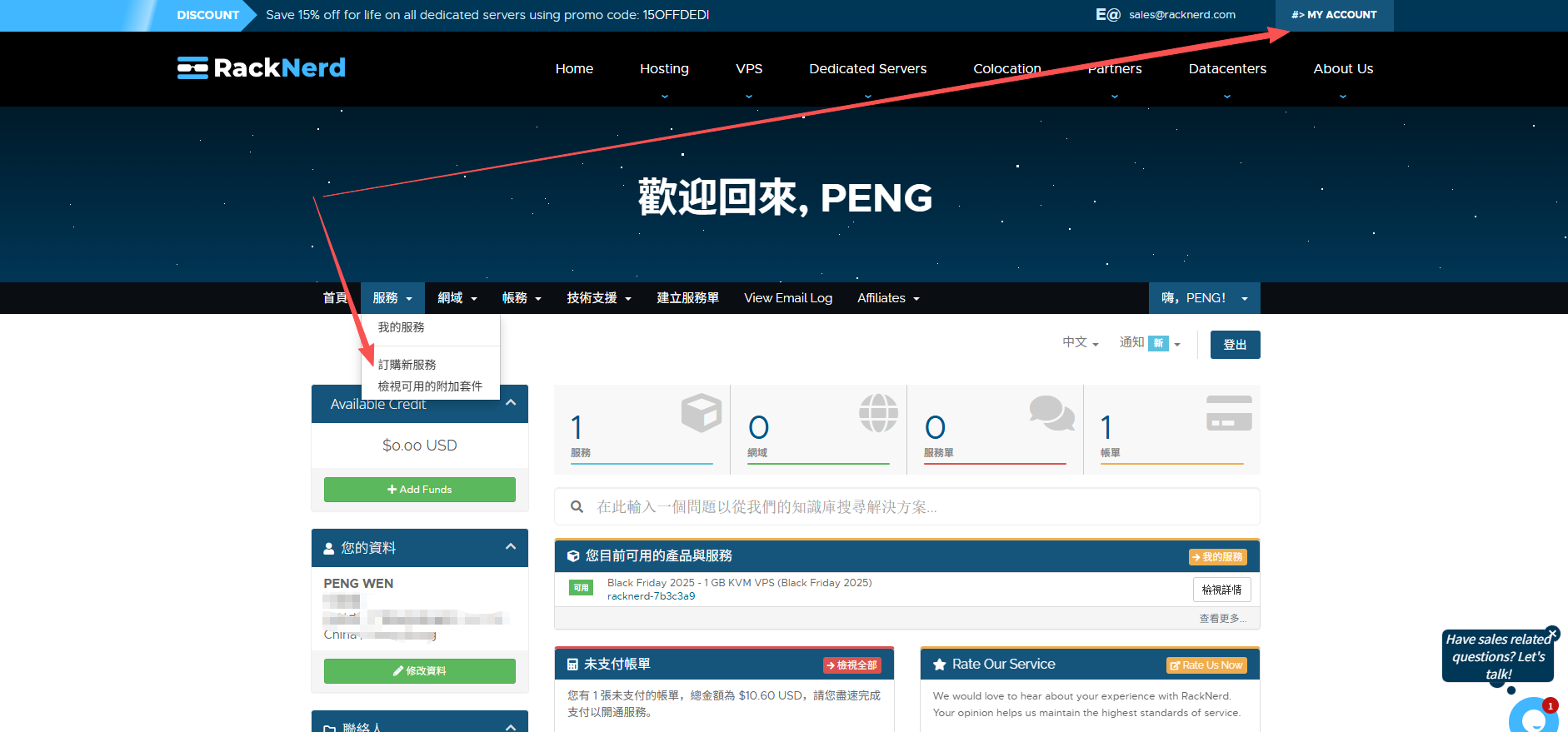Viewport: 1568px width, 732px height.
Task: Click the 登出 logout button
Action: 1235,345
